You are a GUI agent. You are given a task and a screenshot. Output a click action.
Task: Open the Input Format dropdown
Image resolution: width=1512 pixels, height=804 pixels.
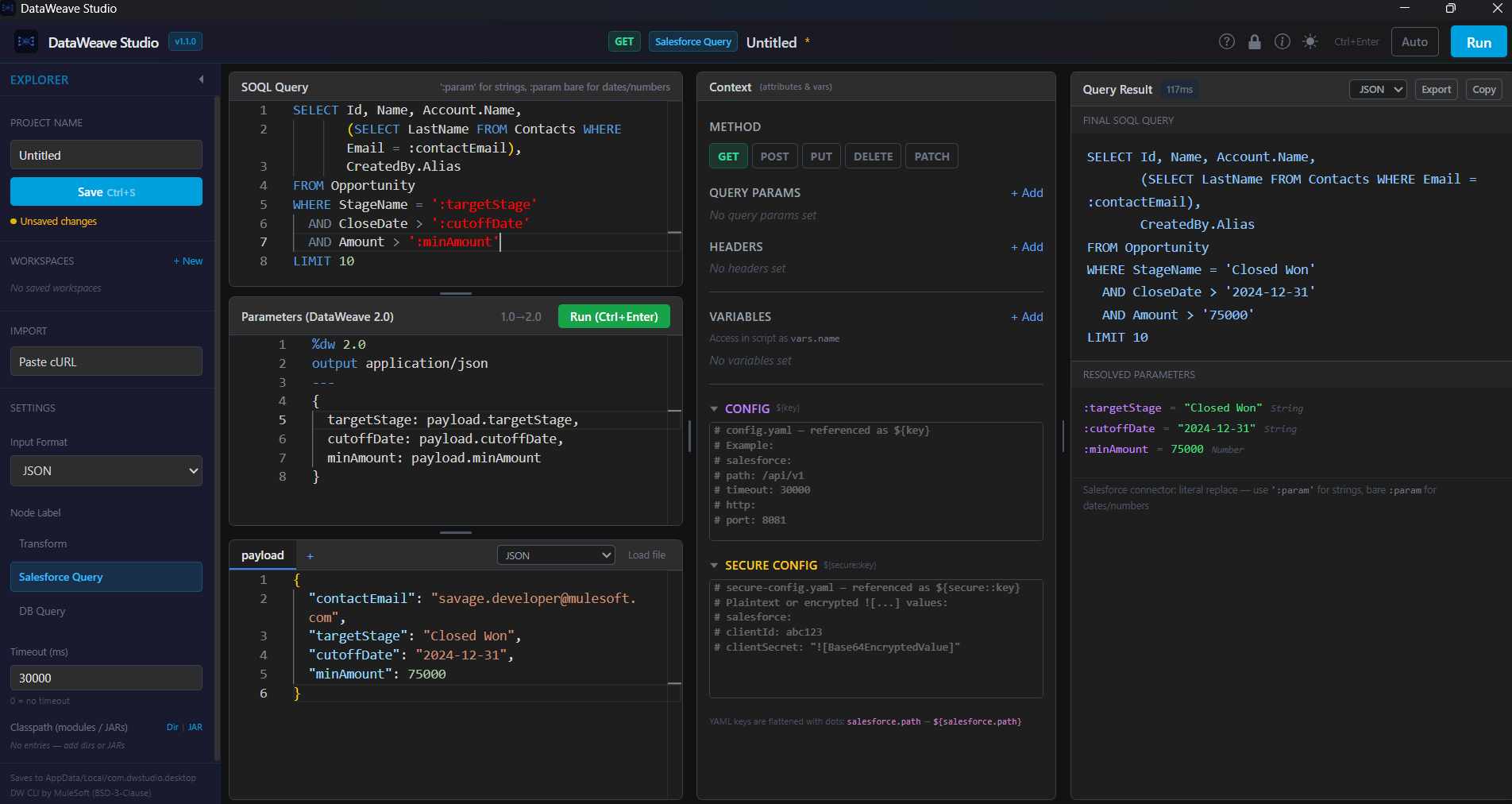pyautogui.click(x=106, y=470)
